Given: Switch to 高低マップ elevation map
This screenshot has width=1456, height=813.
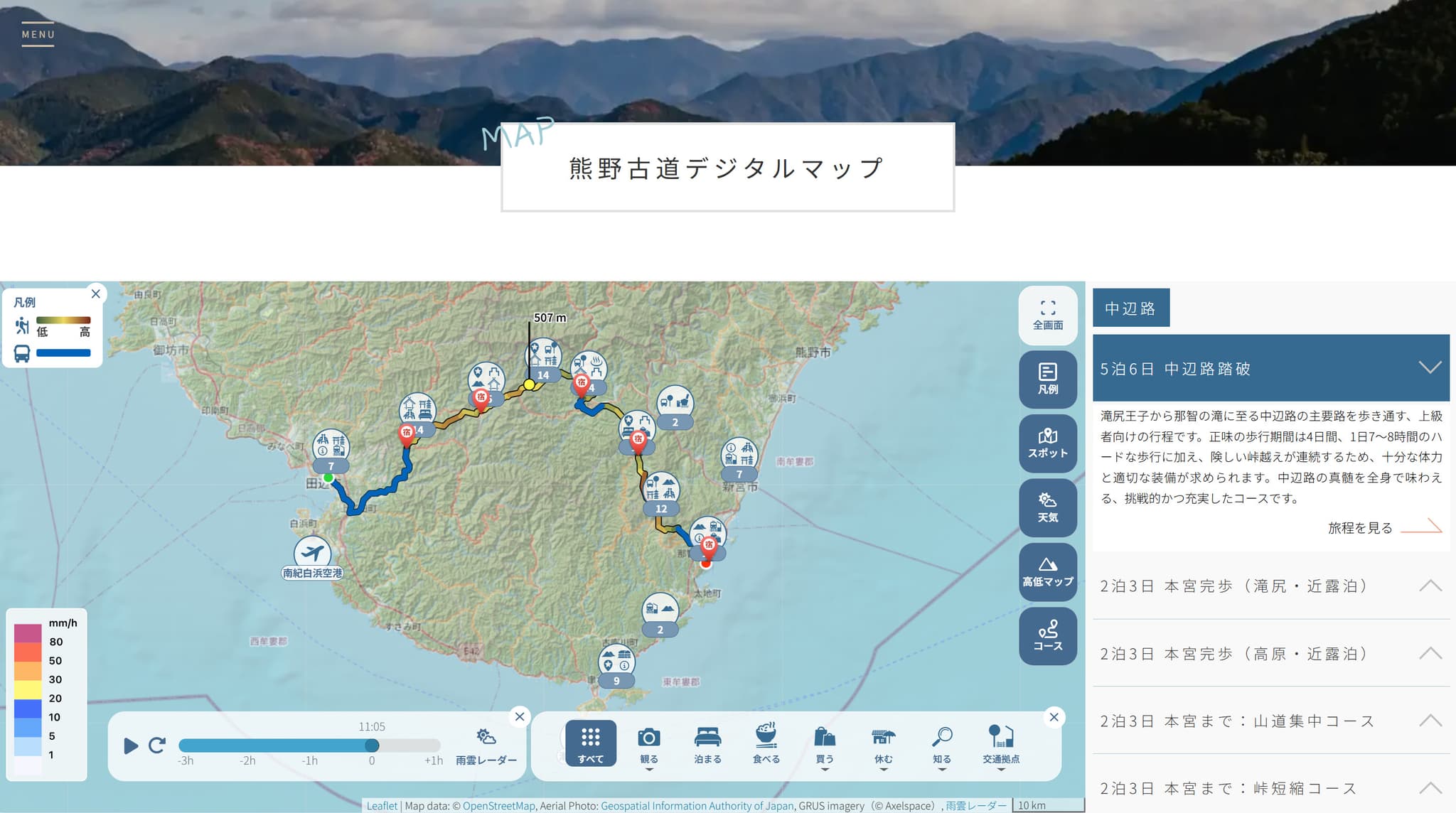Looking at the screenshot, I should tap(1047, 571).
